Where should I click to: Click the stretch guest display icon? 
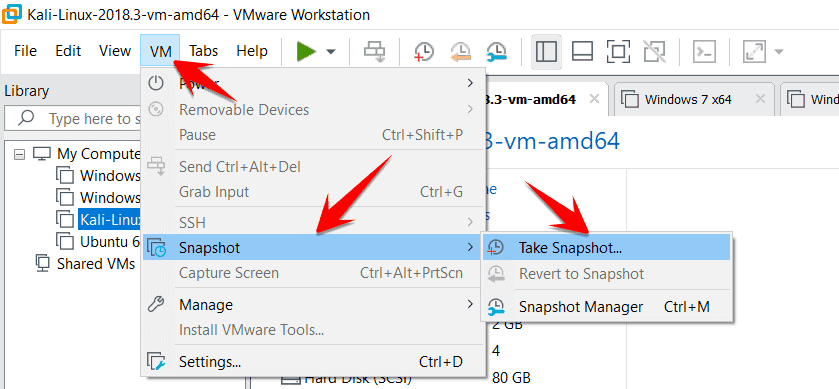click(754, 52)
